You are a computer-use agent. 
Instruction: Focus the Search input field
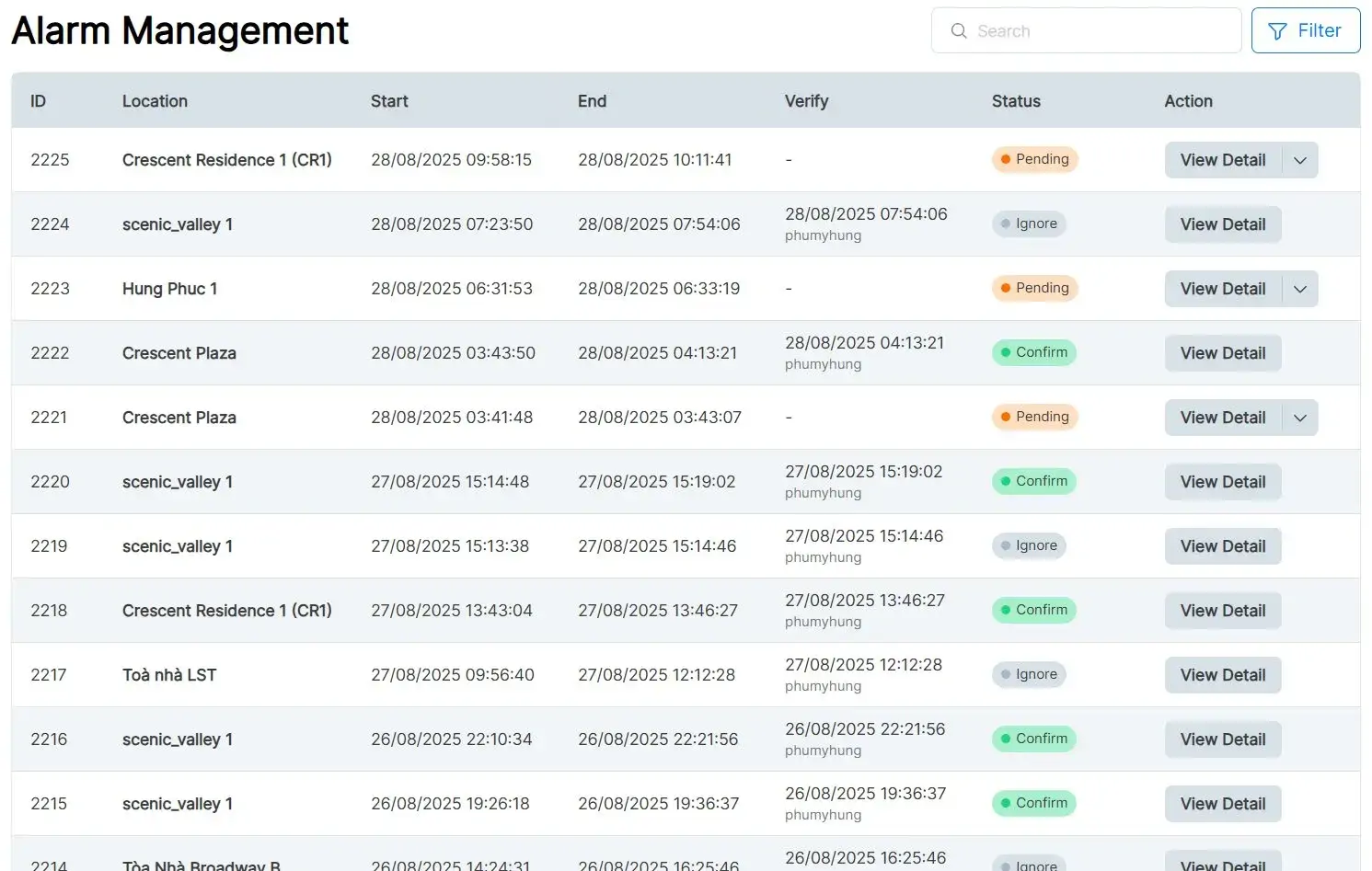(x=1086, y=30)
